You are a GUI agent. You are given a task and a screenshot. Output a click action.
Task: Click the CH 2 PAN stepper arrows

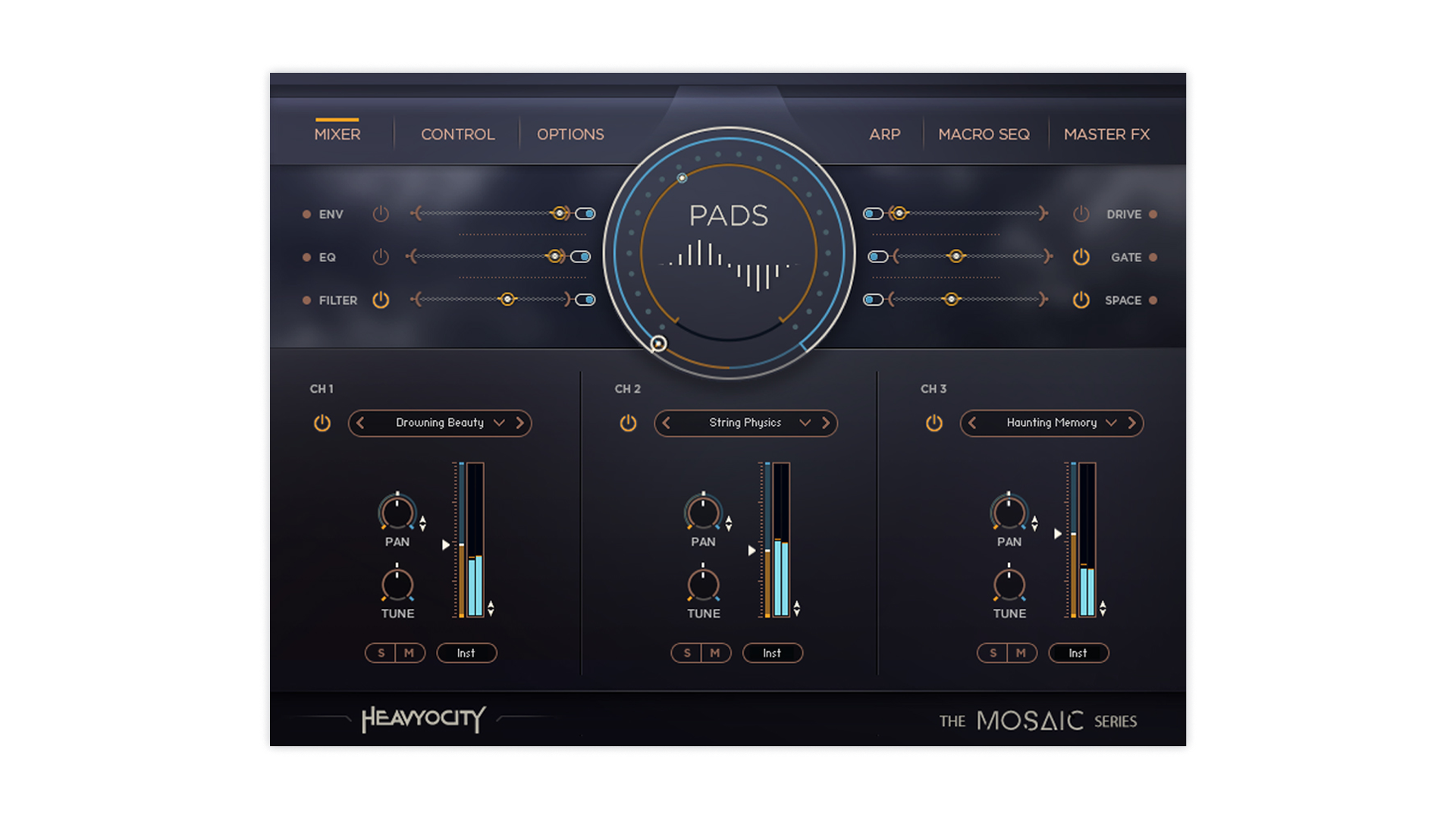tap(729, 523)
